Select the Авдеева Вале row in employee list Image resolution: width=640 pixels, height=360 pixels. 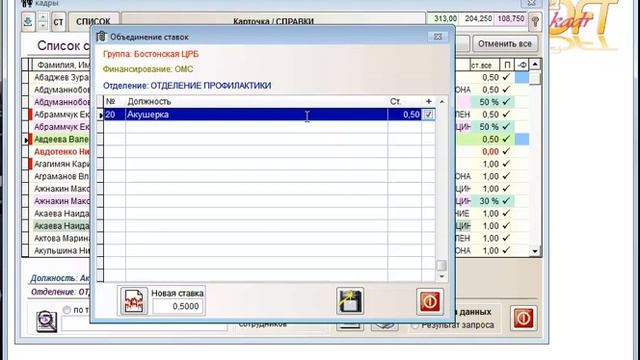[61, 139]
